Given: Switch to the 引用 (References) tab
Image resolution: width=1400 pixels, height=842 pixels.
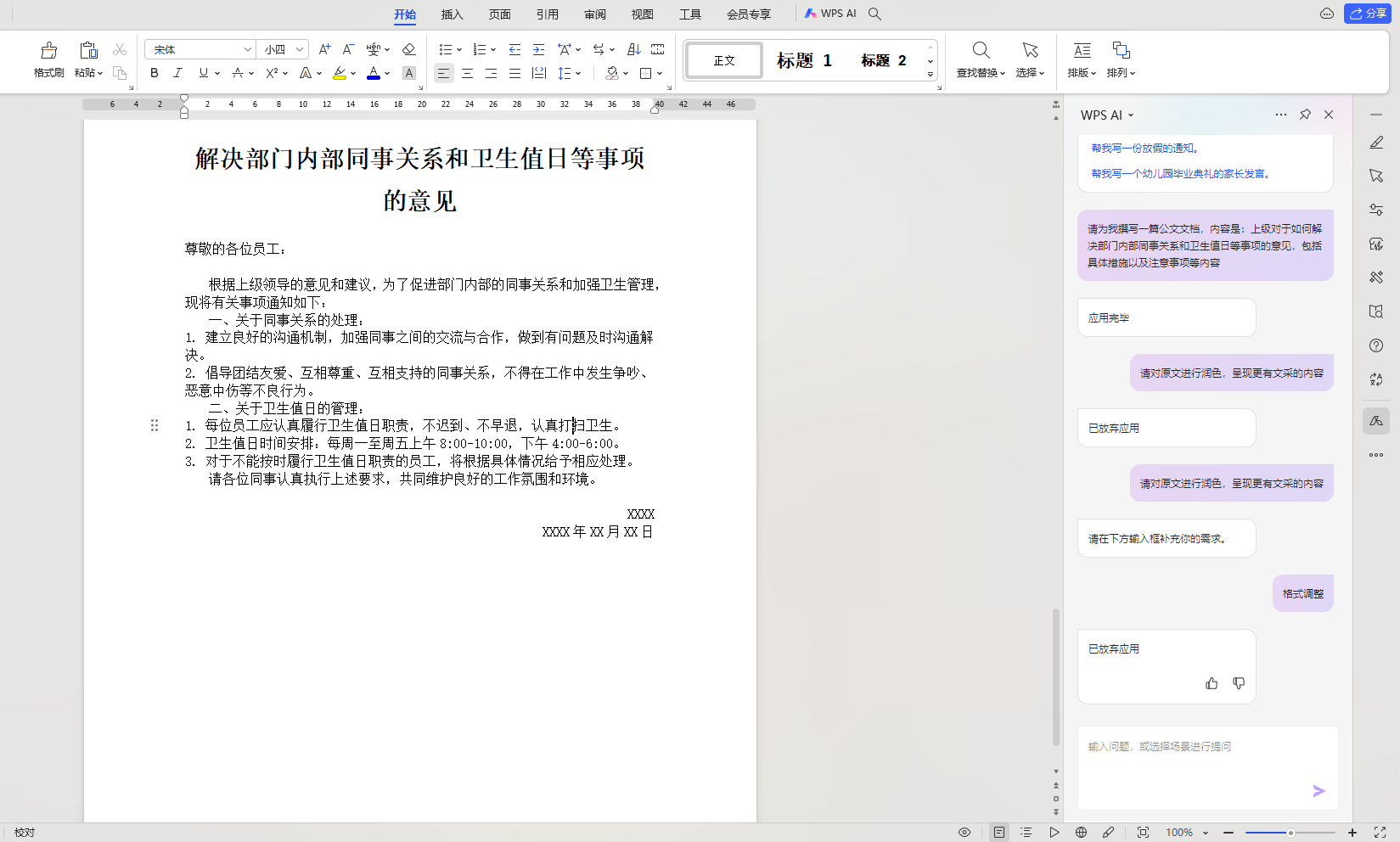Looking at the screenshot, I should 548,14.
